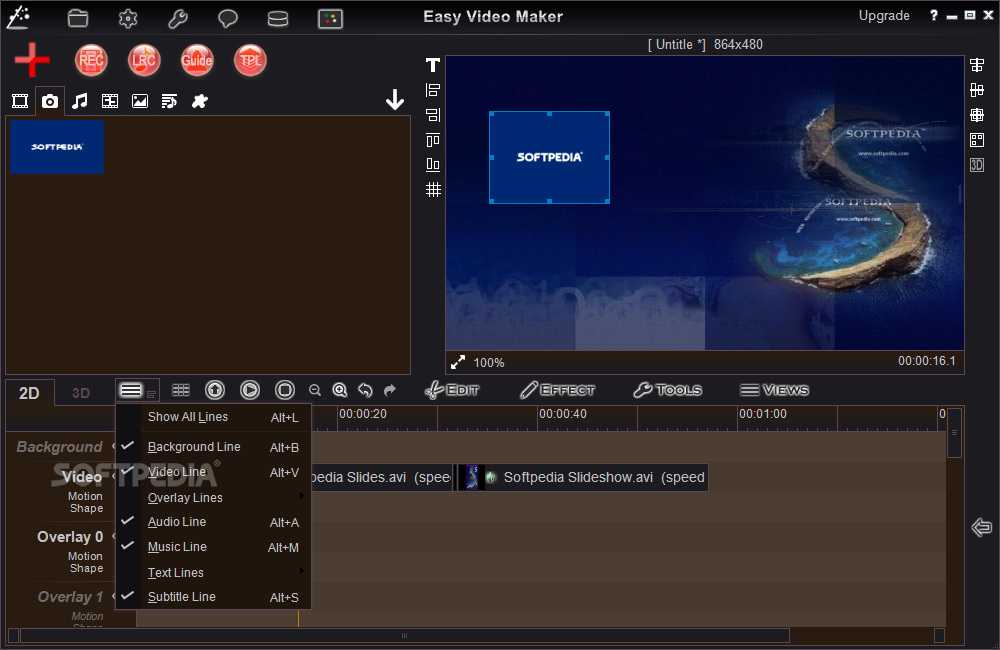Switch to the music note audio tab
Image resolution: width=1000 pixels, height=650 pixels.
coord(80,101)
